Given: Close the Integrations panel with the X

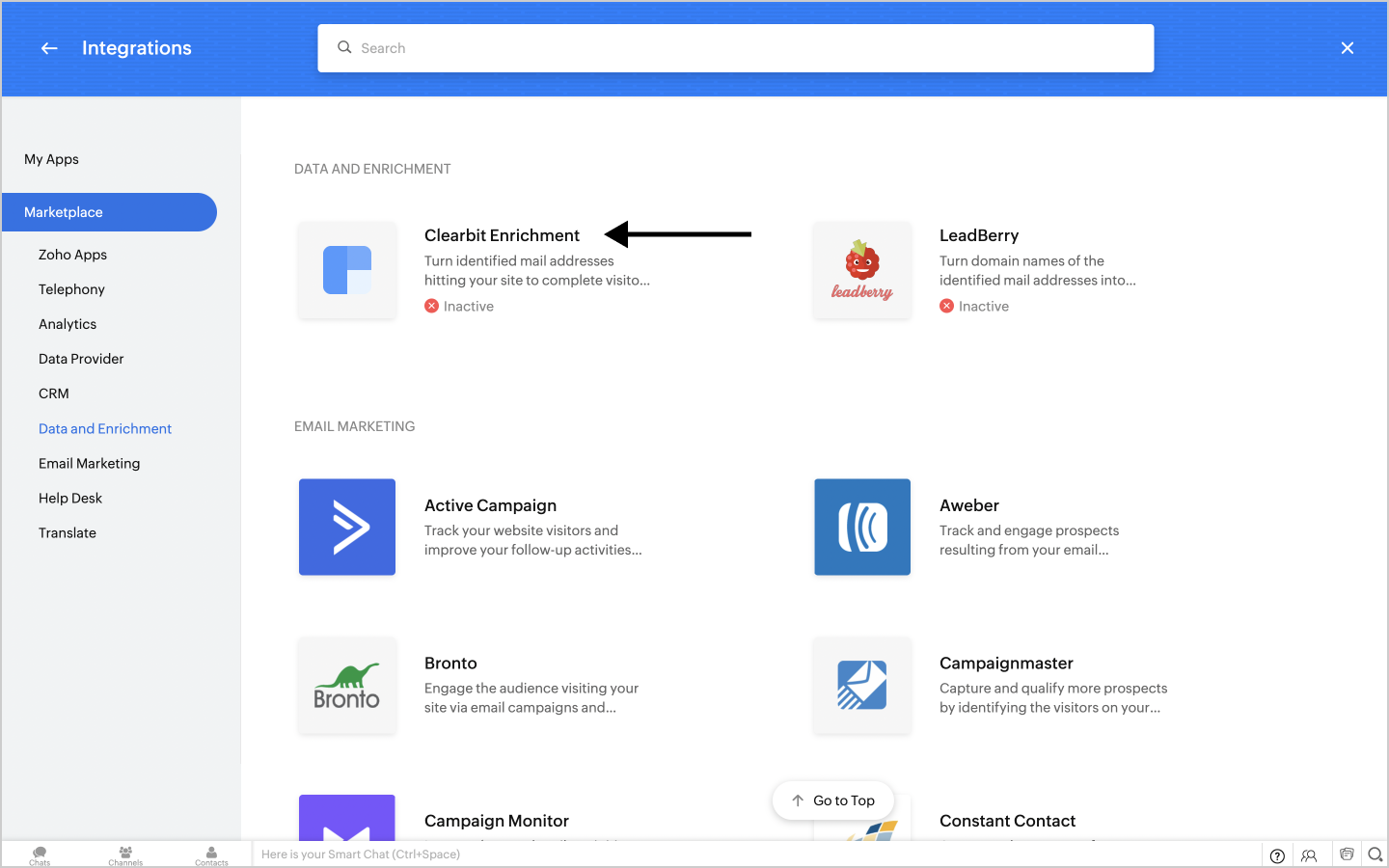Looking at the screenshot, I should tap(1348, 48).
